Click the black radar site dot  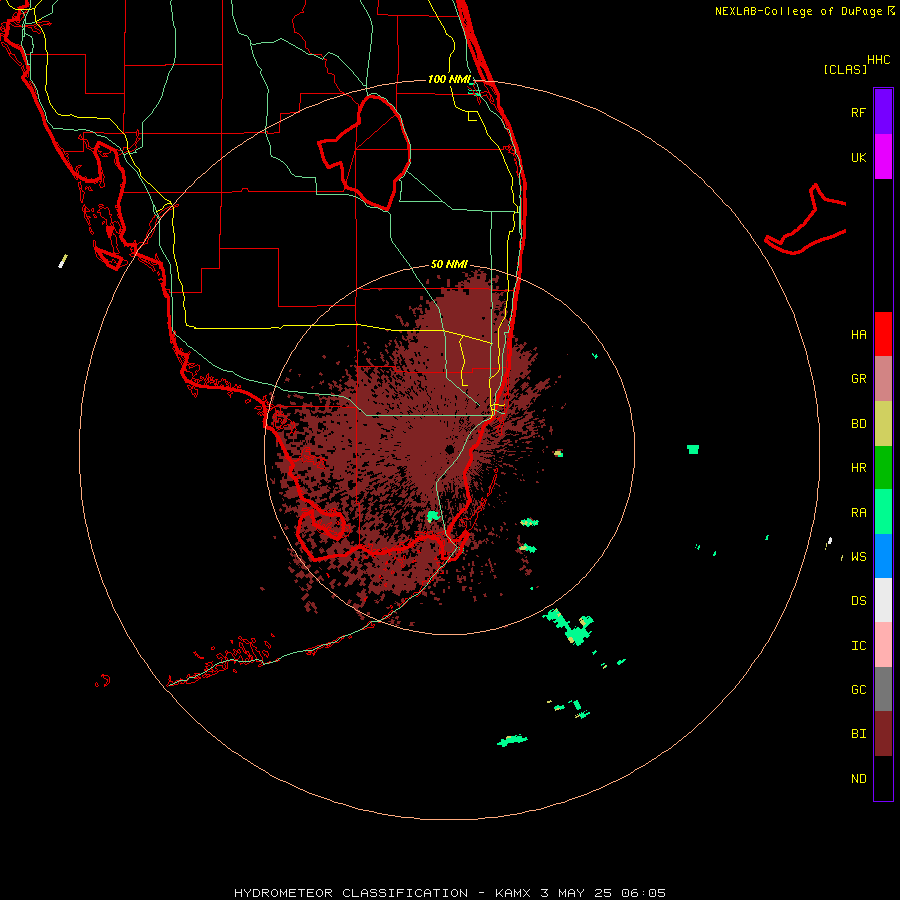[x=449, y=449]
